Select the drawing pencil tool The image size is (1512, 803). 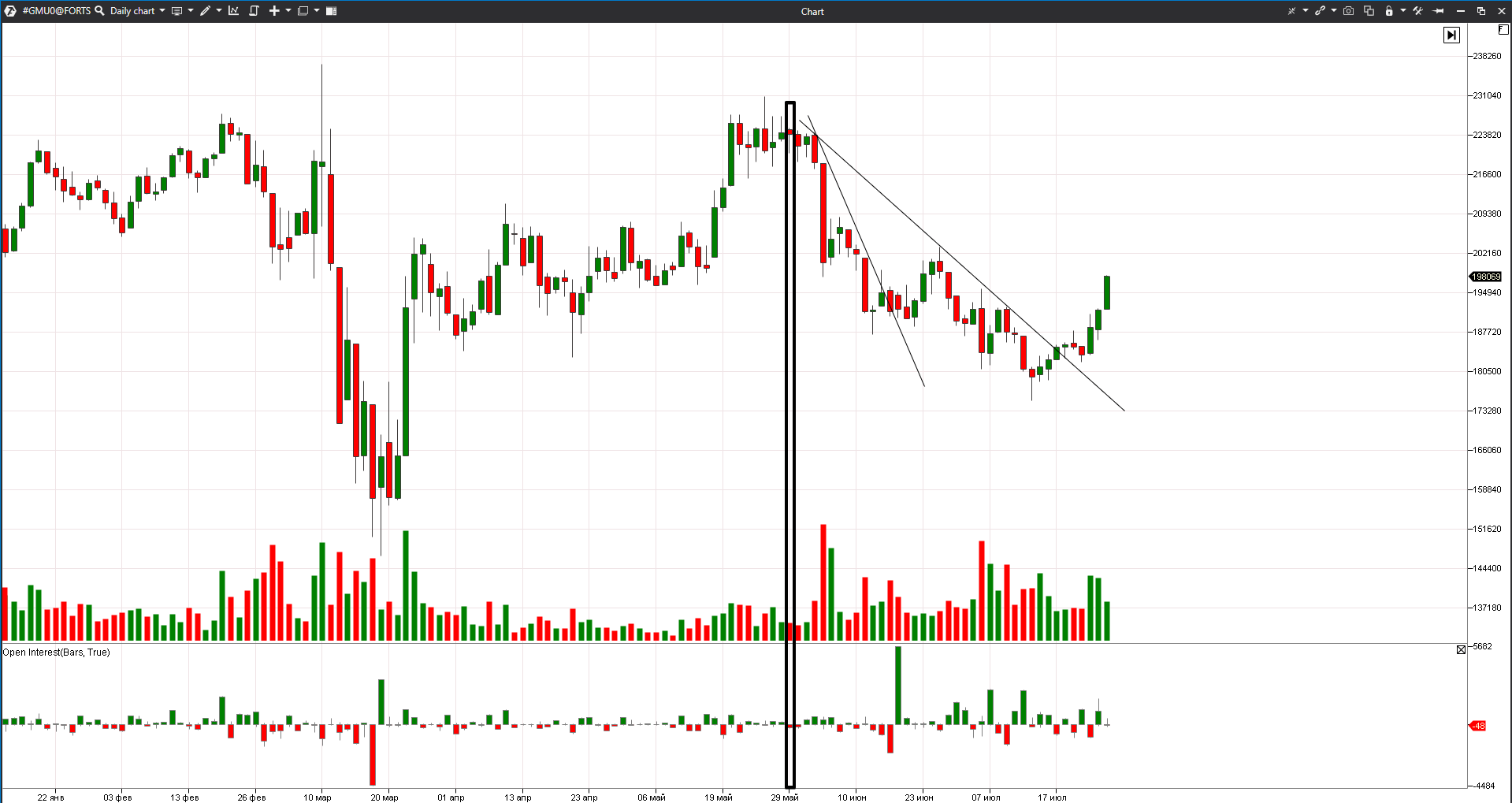tap(204, 11)
